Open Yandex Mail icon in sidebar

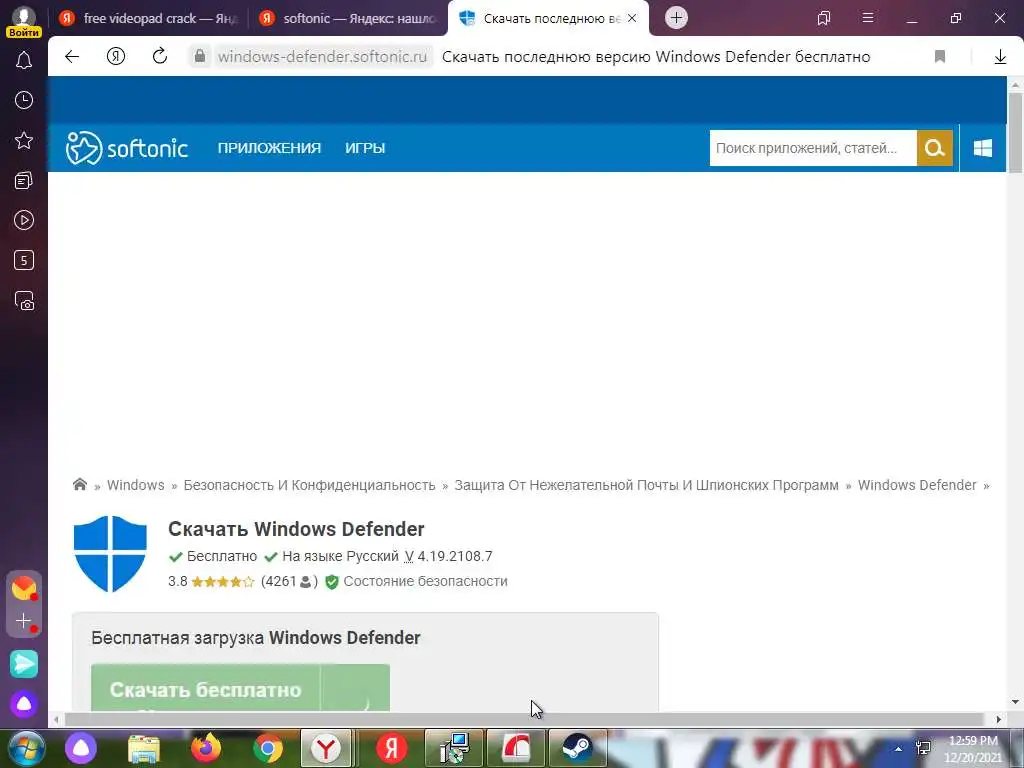pos(24,588)
